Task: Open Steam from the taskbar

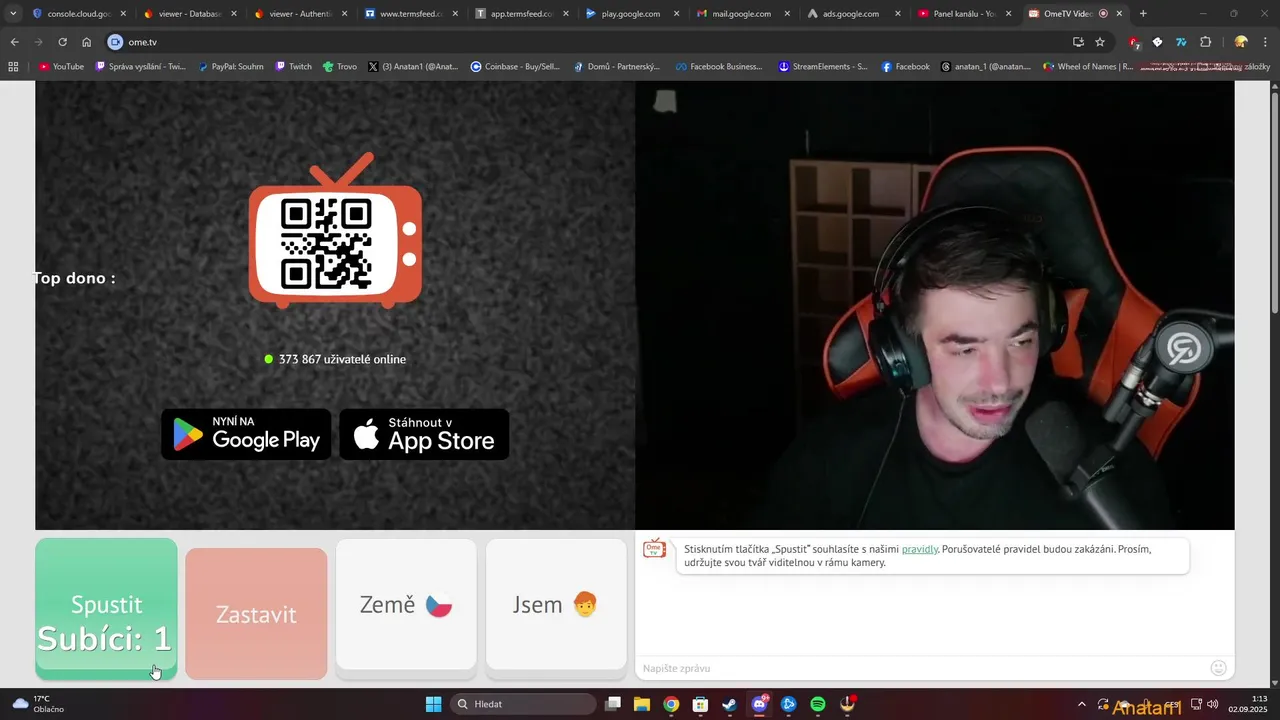Action: point(730,704)
